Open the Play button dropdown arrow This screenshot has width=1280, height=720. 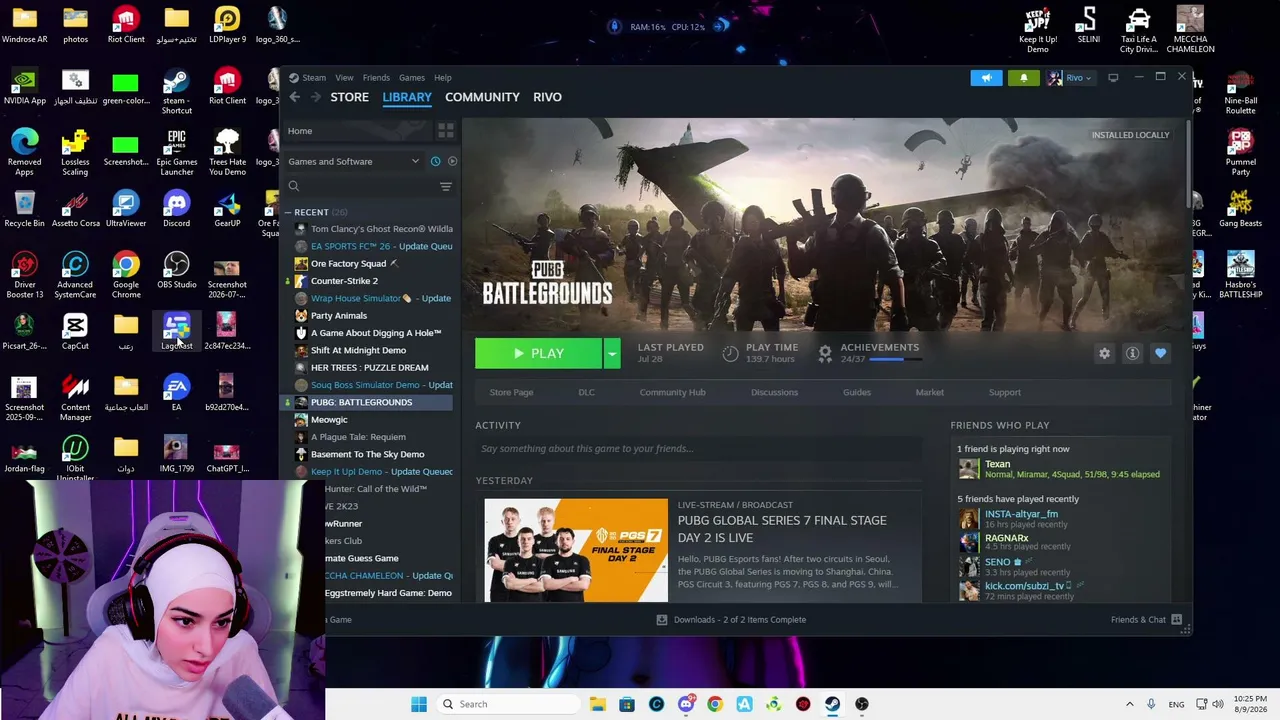pyautogui.click(x=611, y=353)
